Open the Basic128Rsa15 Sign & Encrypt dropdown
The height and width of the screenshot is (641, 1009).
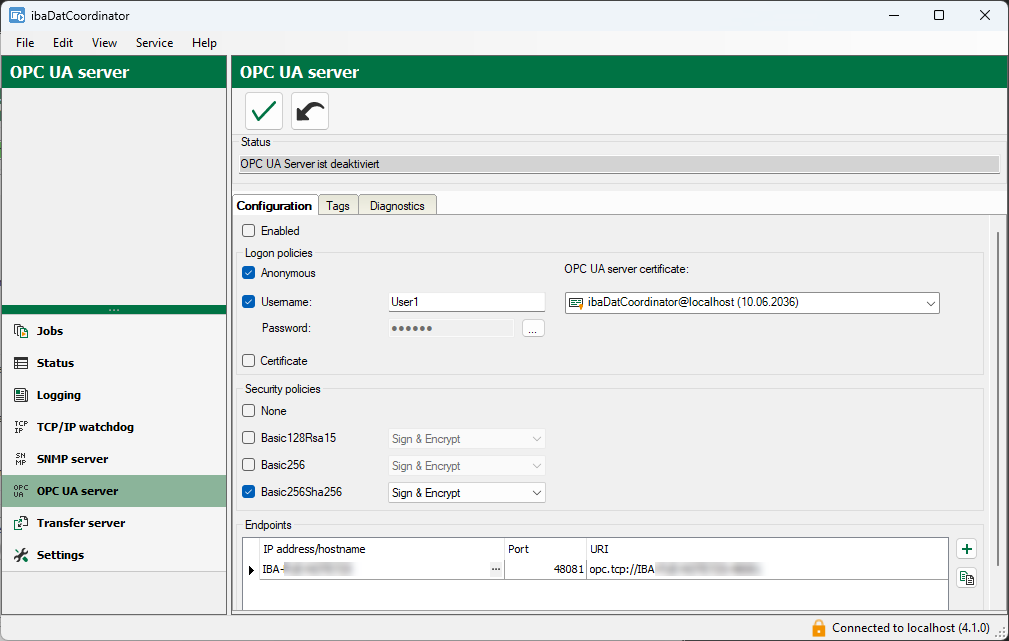click(x=467, y=439)
